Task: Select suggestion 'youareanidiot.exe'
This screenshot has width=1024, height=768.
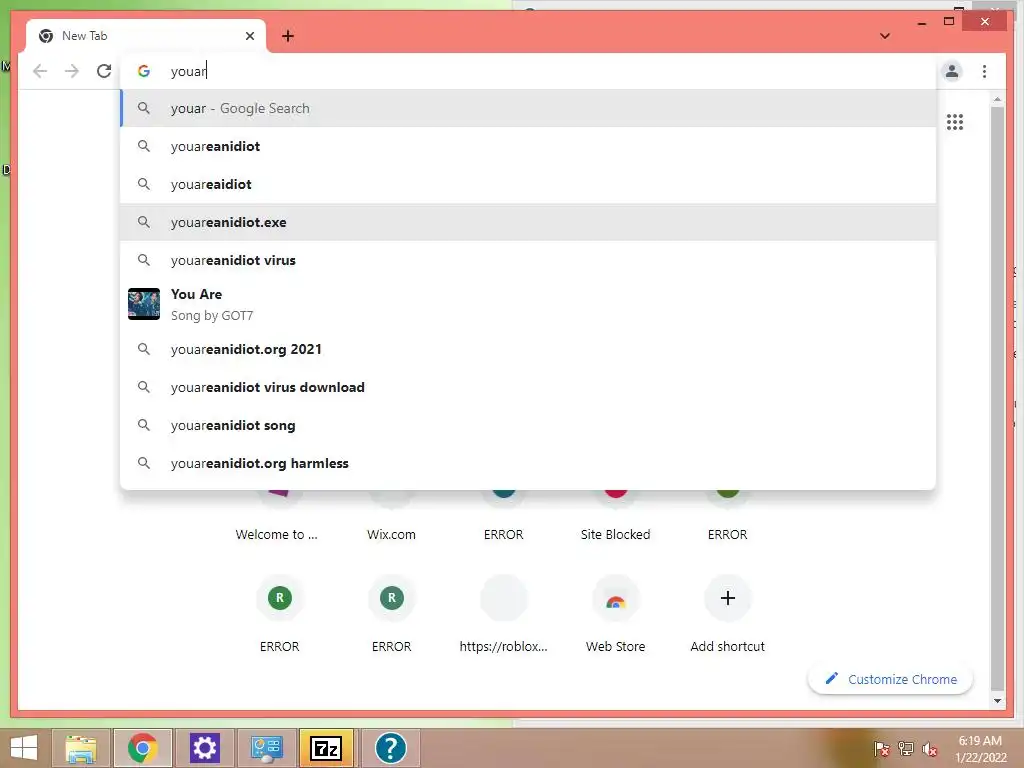Action: tap(528, 222)
